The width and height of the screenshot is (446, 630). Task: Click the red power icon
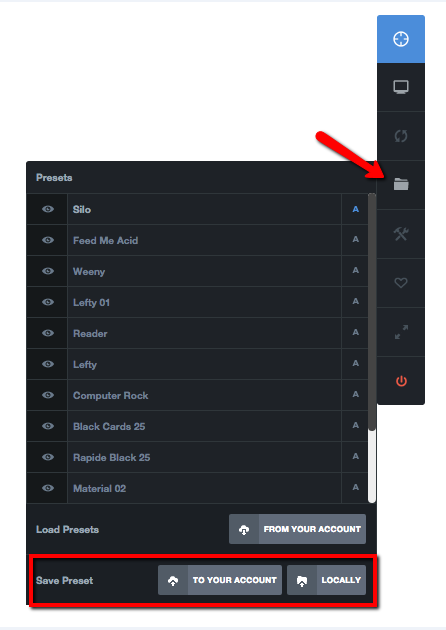pyautogui.click(x=401, y=380)
